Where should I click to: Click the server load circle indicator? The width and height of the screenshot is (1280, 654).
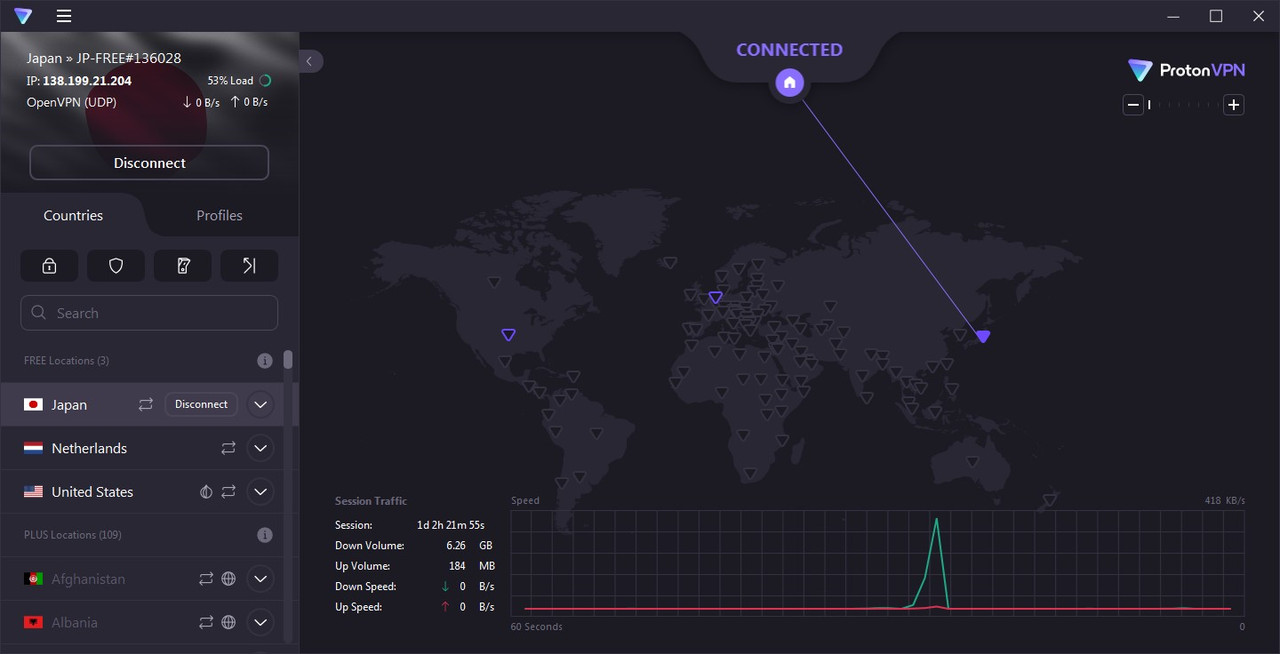point(265,81)
